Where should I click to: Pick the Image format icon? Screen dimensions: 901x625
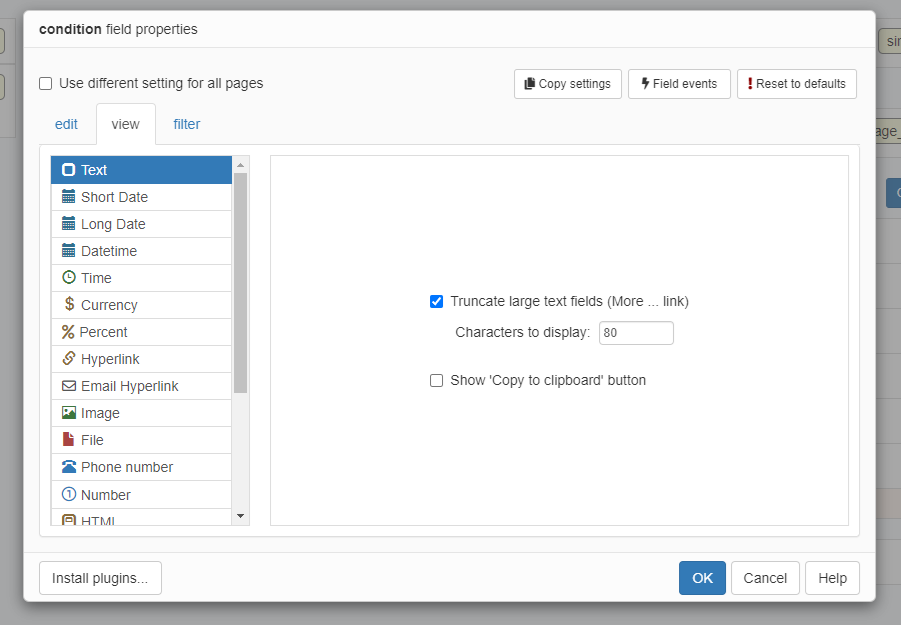click(x=68, y=413)
